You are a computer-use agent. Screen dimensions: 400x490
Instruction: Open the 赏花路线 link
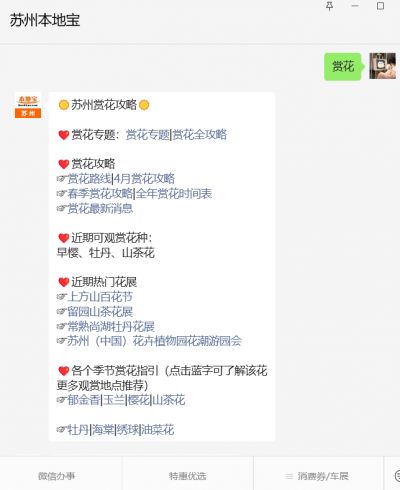90,179
